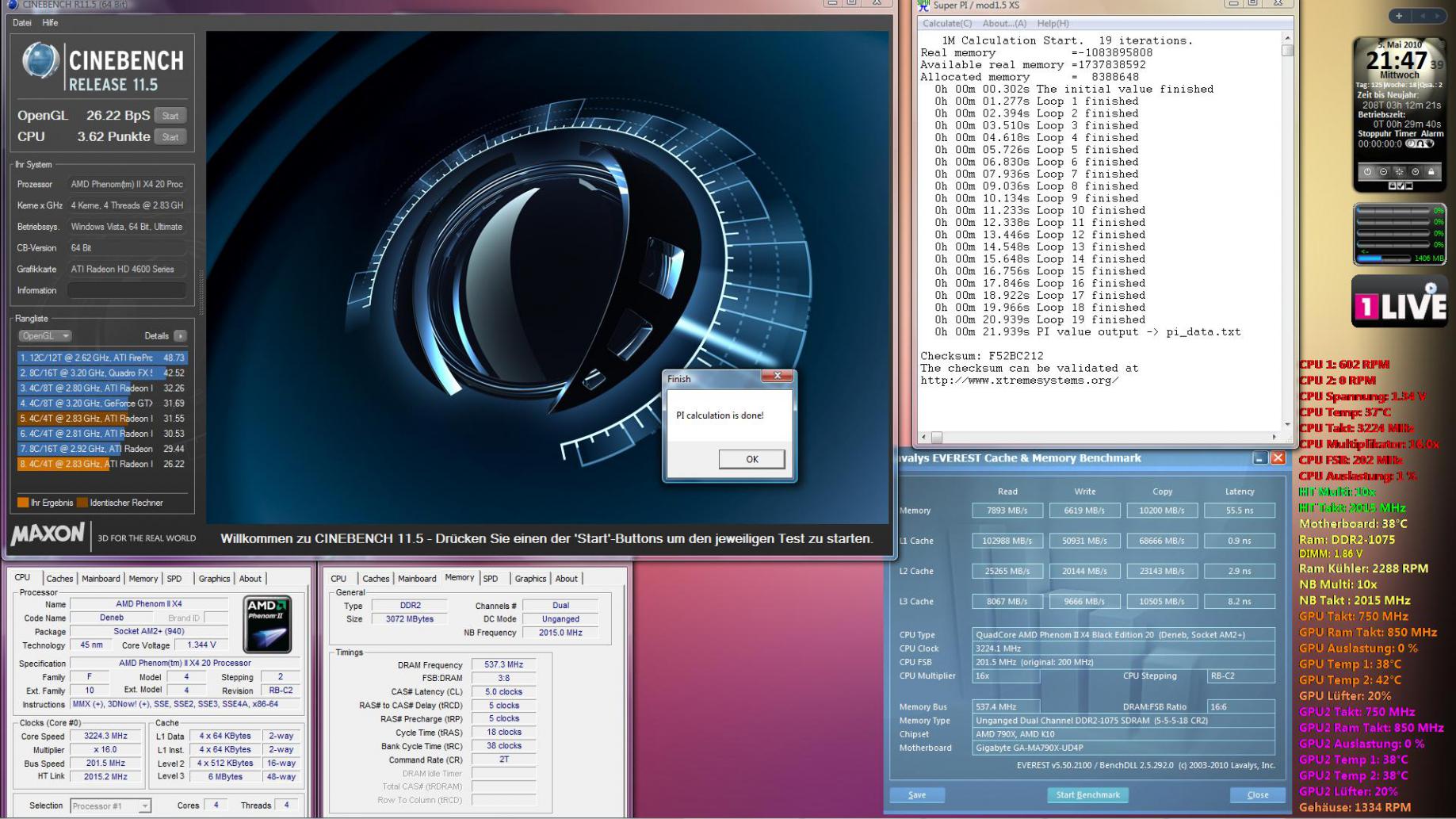The image size is (1456, 819).
Task: Click OK in the Finish dialog
Action: point(751,459)
